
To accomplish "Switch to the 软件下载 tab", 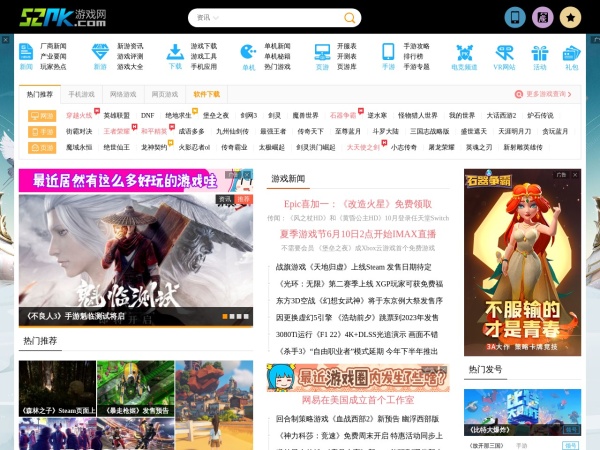I will click(x=207, y=94).
